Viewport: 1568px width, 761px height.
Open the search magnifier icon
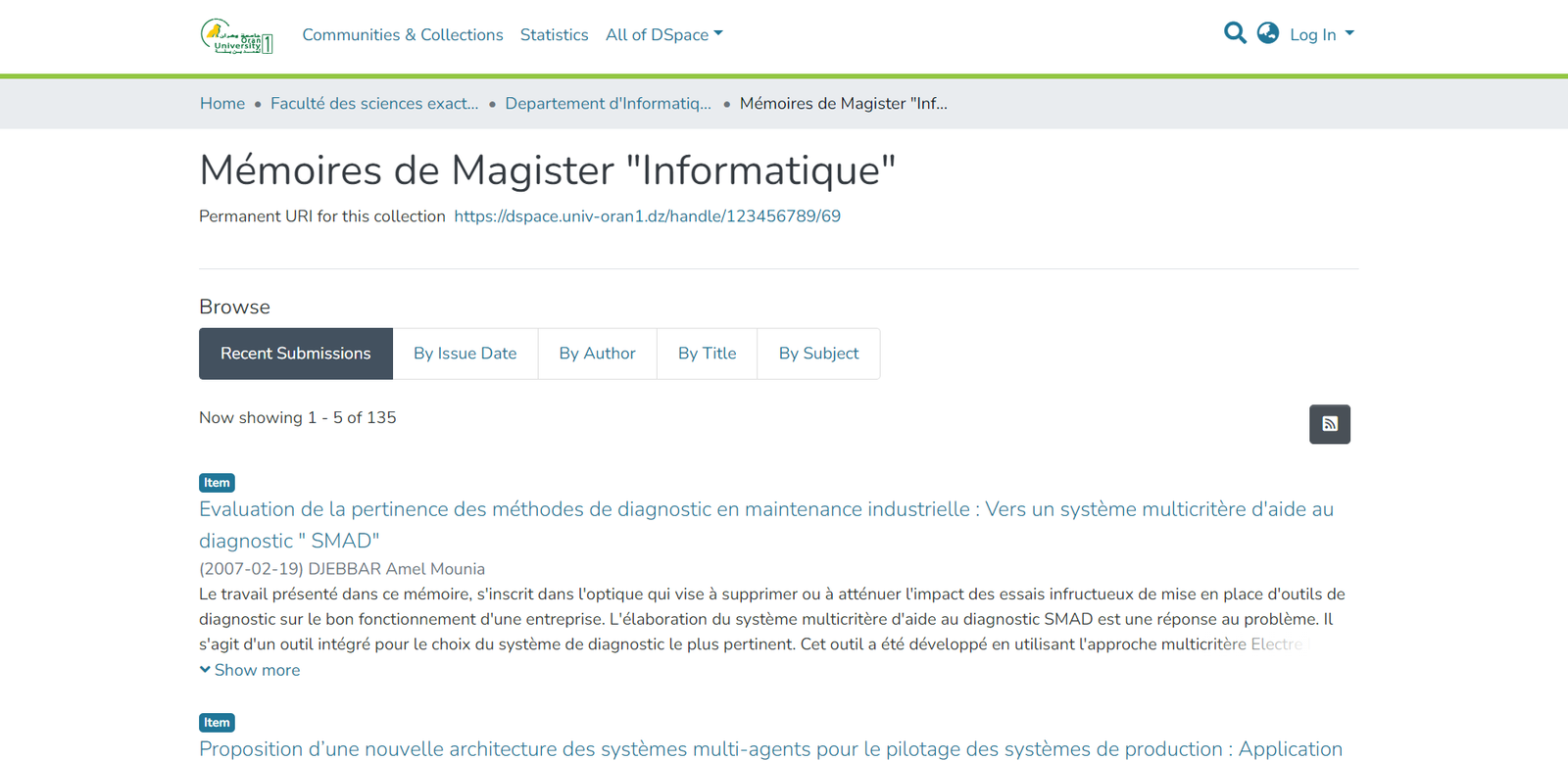(x=1235, y=33)
